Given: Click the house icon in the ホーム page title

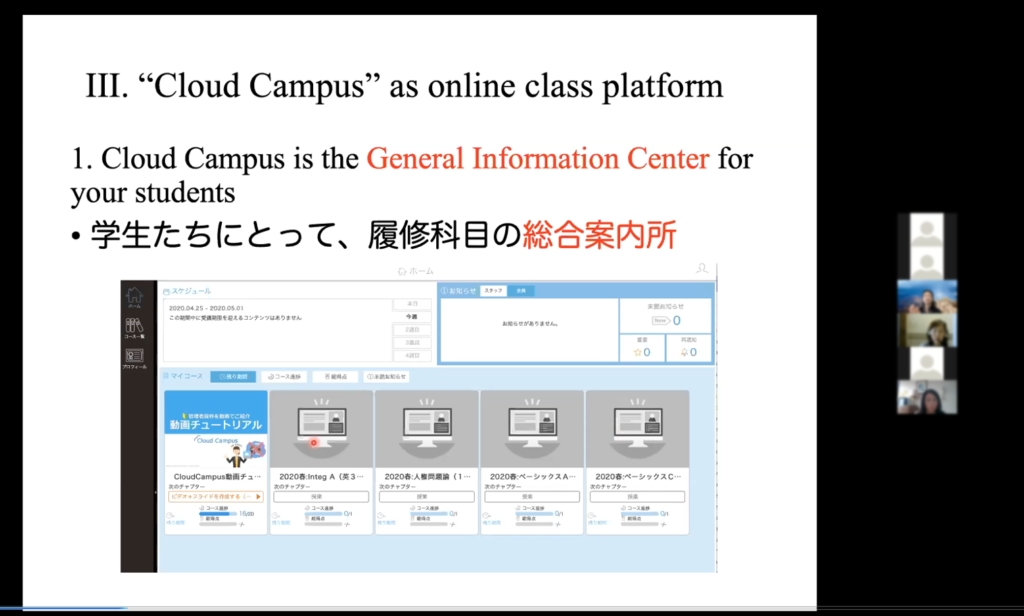Looking at the screenshot, I should point(402,271).
